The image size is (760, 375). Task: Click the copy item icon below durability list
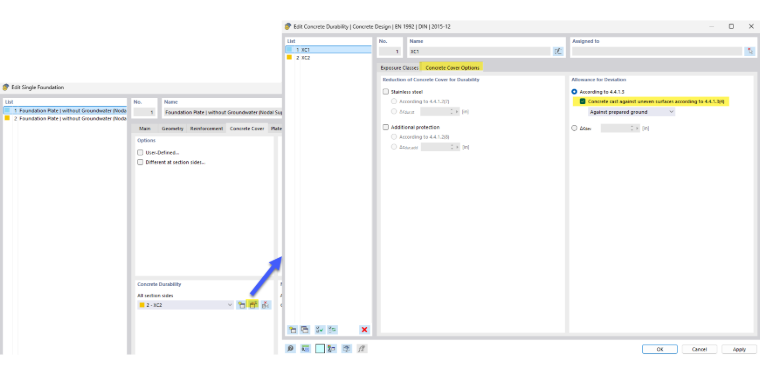tap(305, 329)
